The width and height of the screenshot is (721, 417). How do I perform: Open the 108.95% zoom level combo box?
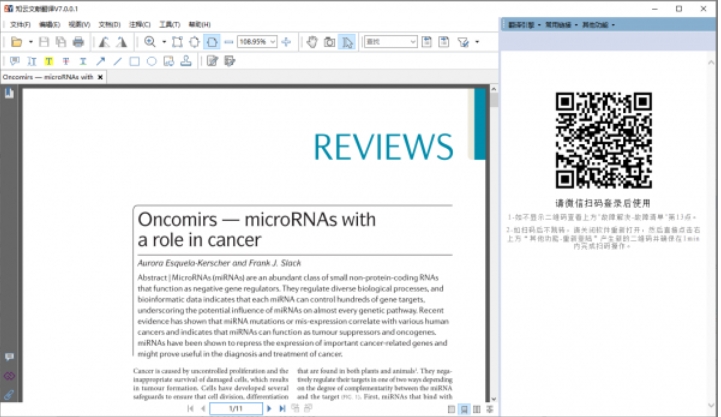(x=257, y=42)
